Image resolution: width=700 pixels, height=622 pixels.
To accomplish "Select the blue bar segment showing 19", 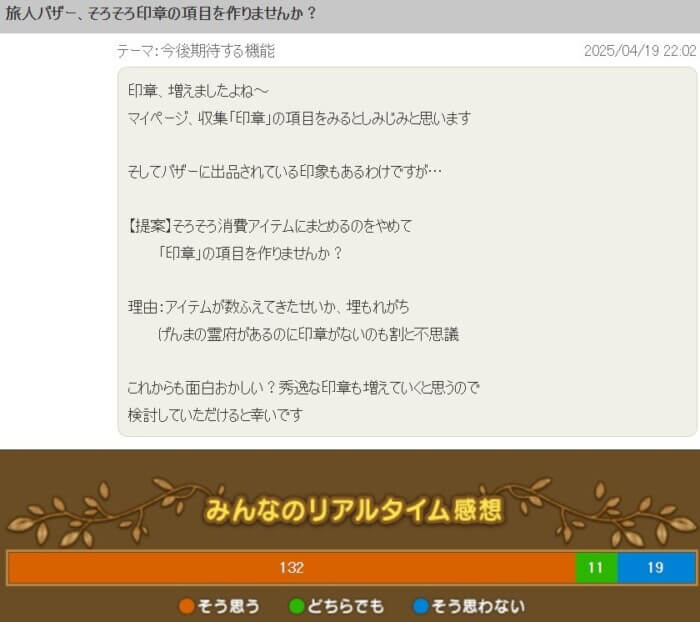I will pyautogui.click(x=655, y=568).
